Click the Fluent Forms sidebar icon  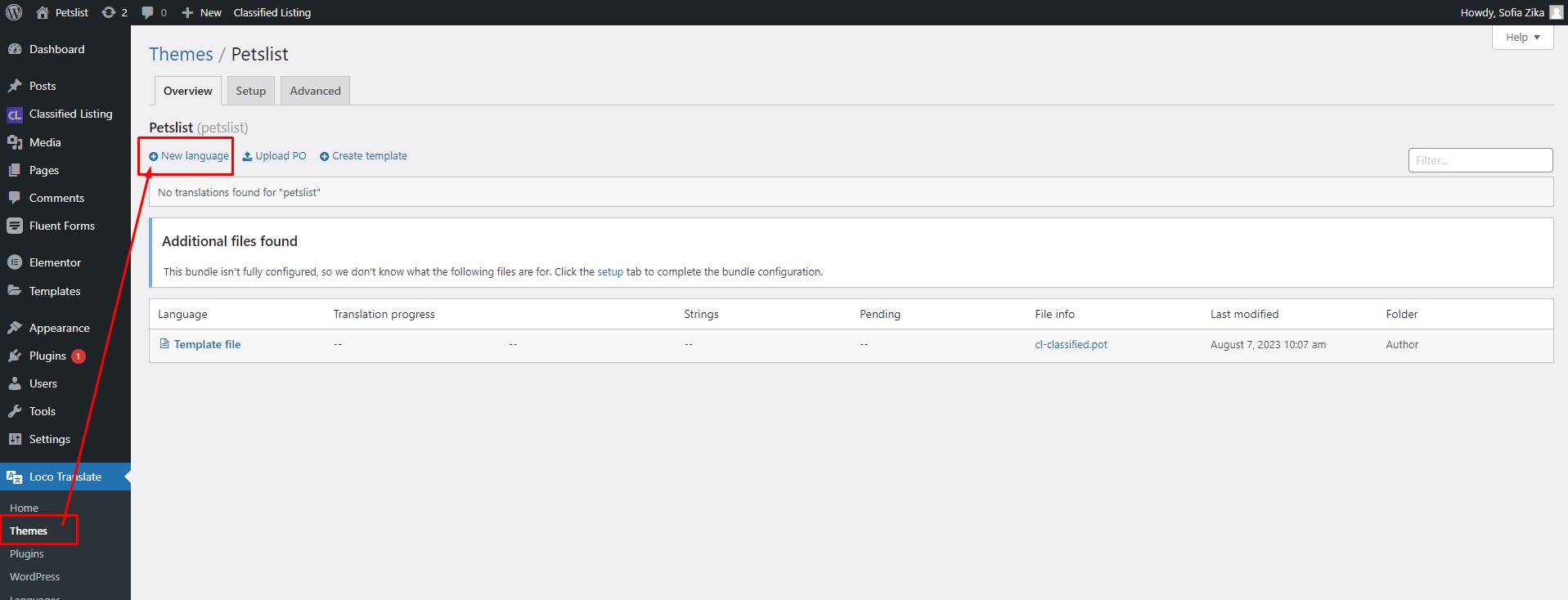(14, 226)
